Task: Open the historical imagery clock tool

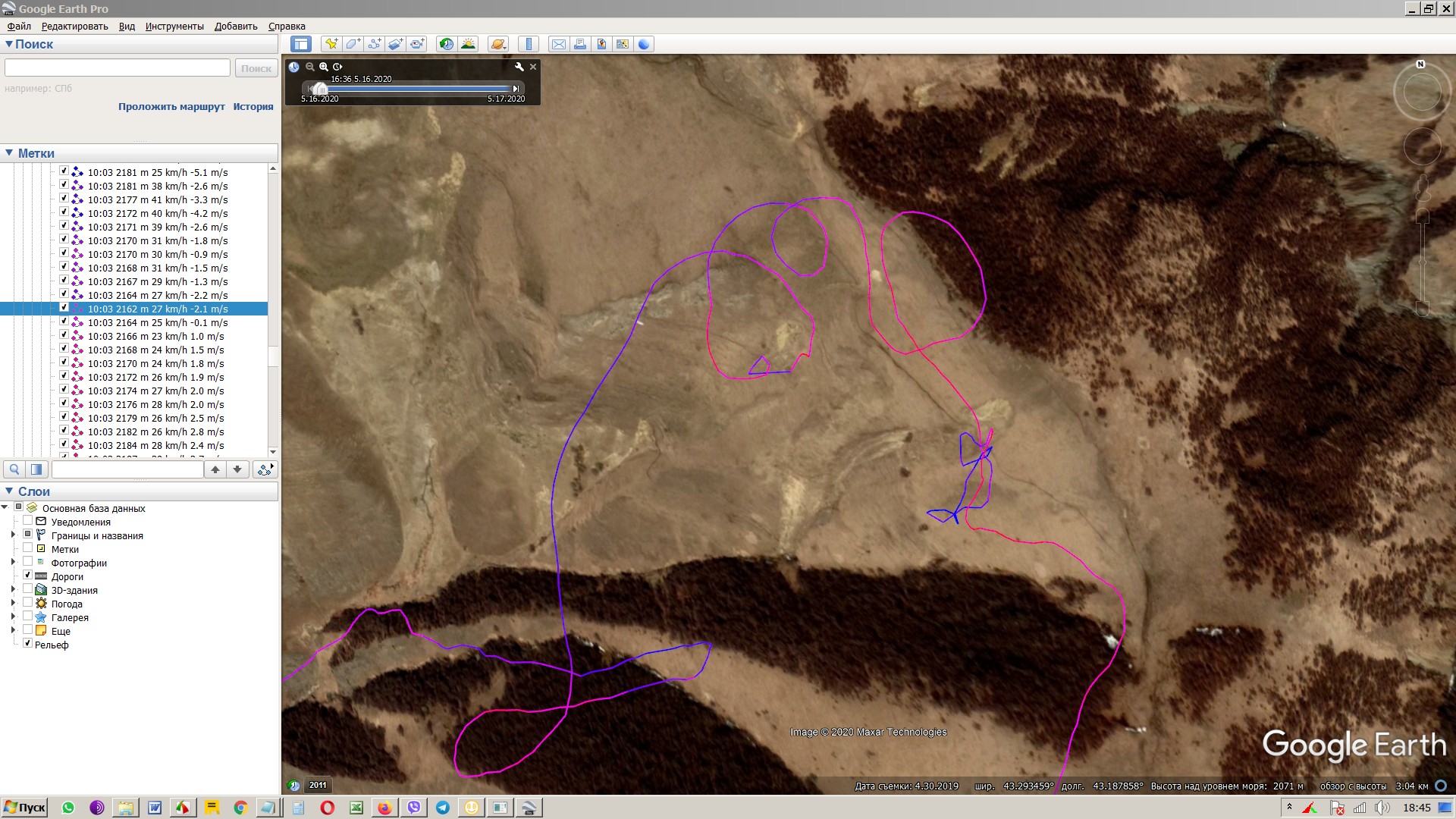Action: pyautogui.click(x=447, y=44)
